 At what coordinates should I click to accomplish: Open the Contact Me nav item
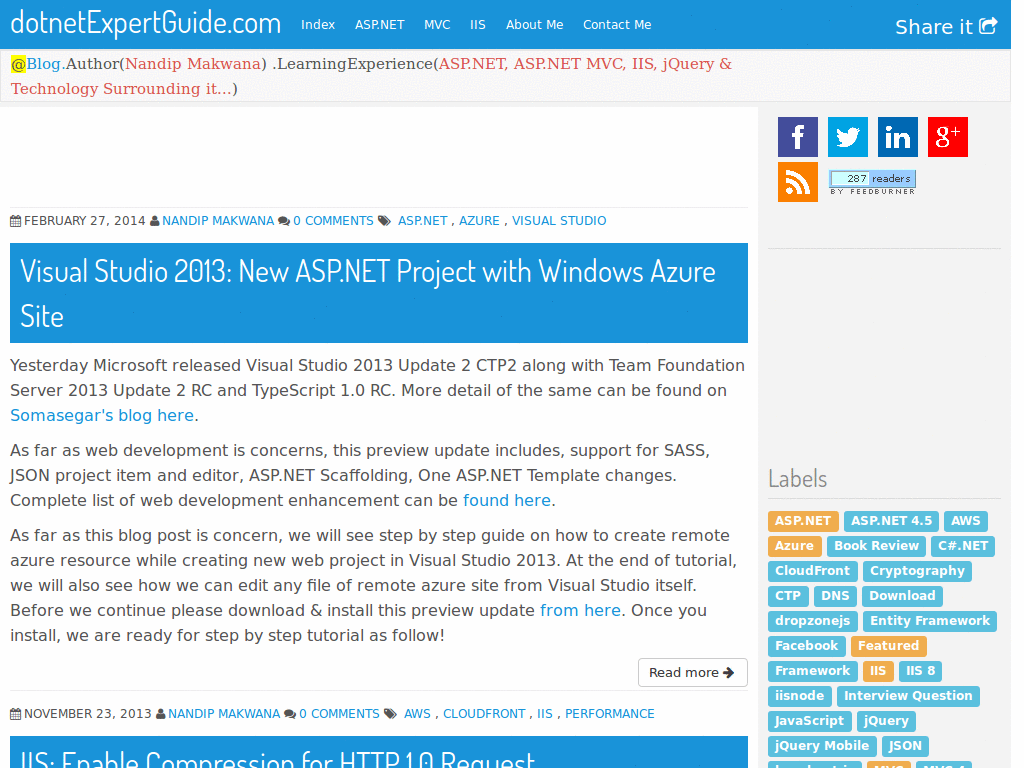(617, 25)
